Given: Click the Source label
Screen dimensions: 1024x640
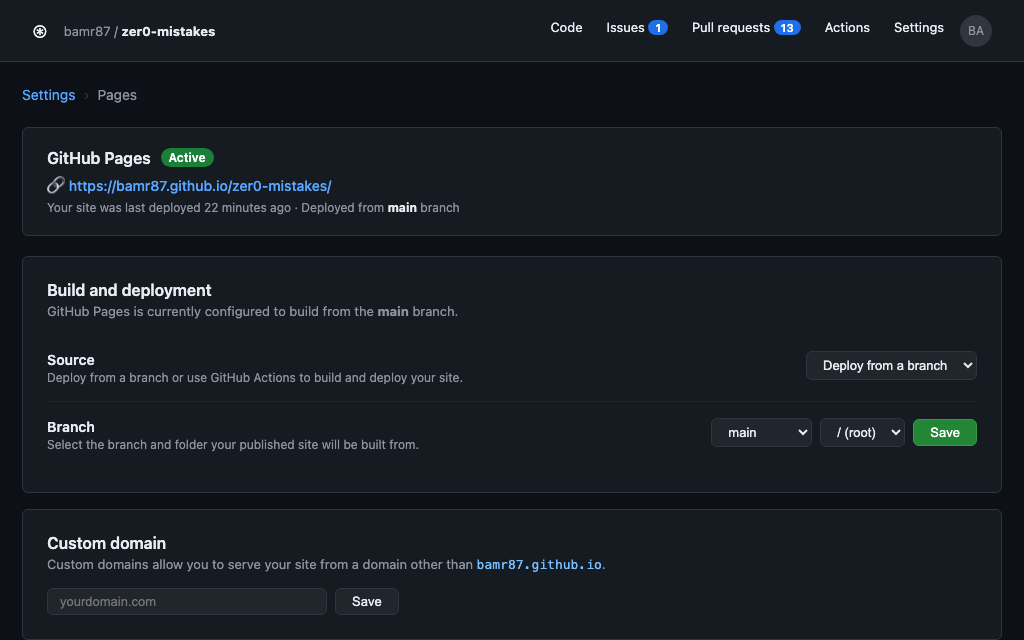Looking at the screenshot, I should (x=71, y=360).
